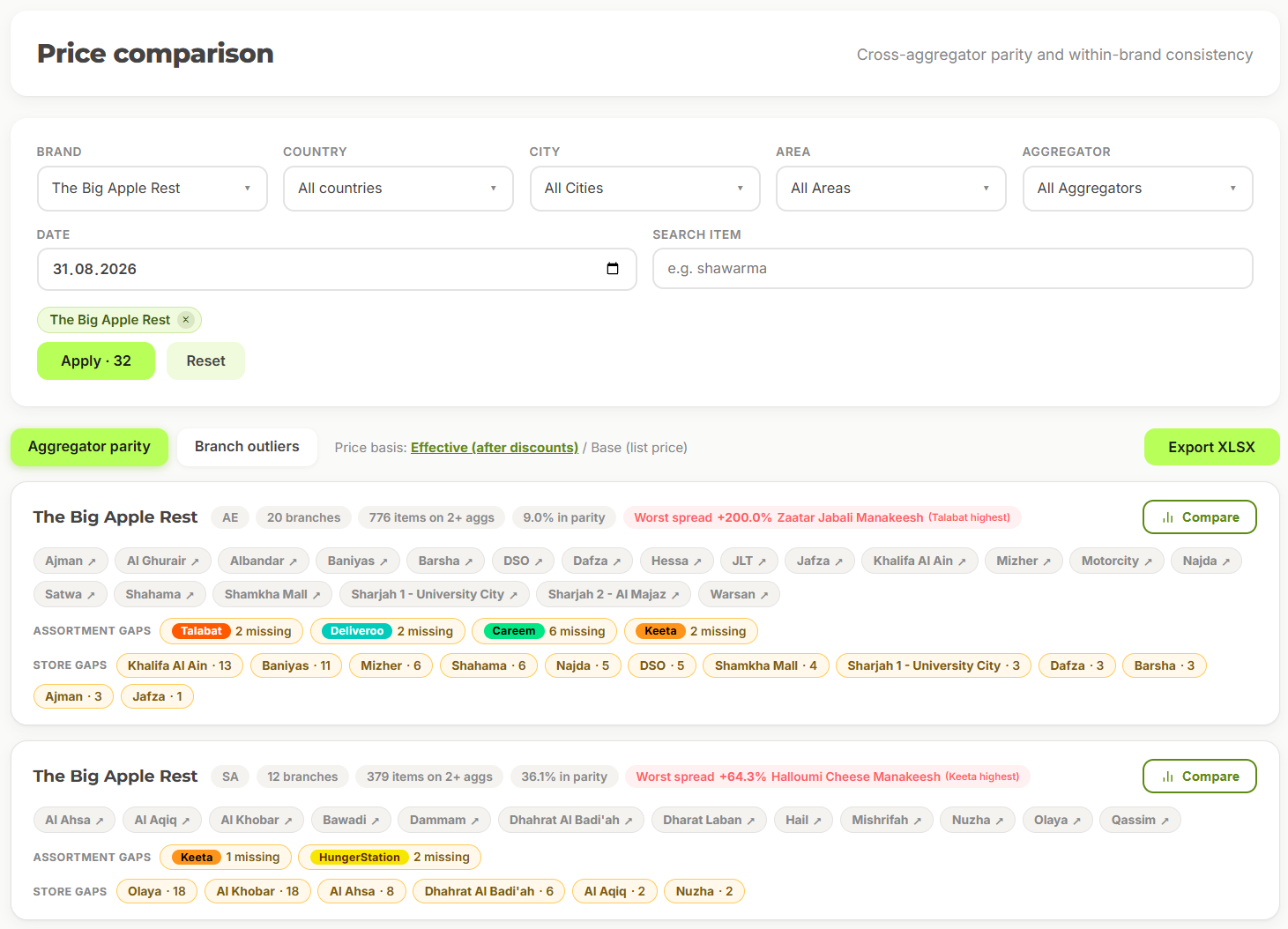1288x929 pixels.
Task: Select the Mizher · 6 store gap
Action: click(391, 665)
